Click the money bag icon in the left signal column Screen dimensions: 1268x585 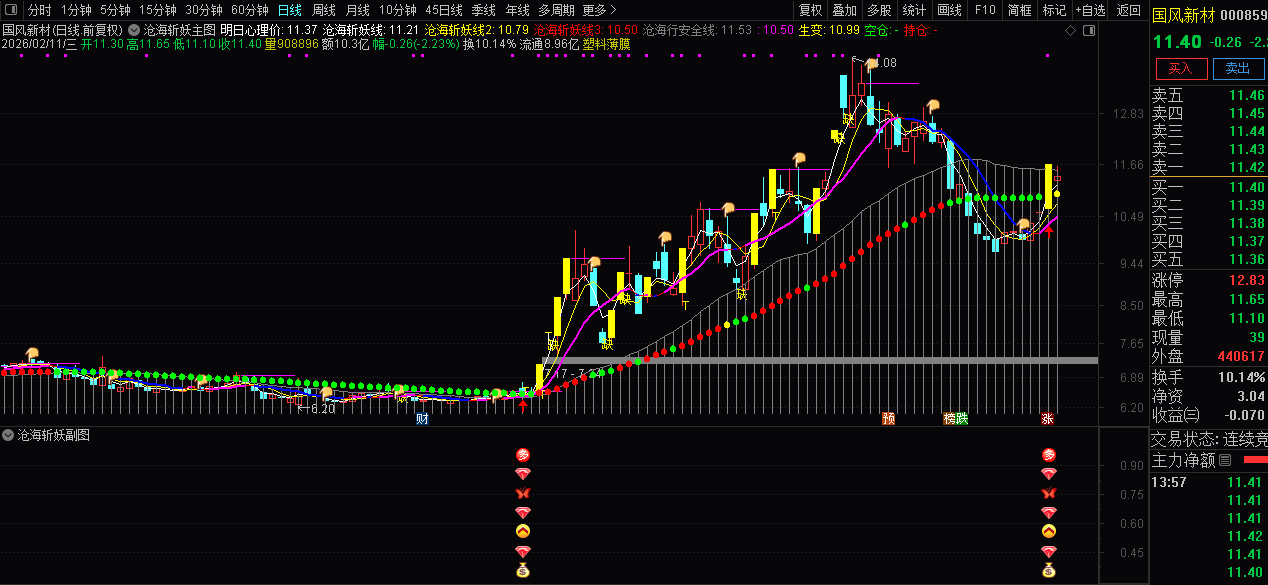point(522,571)
